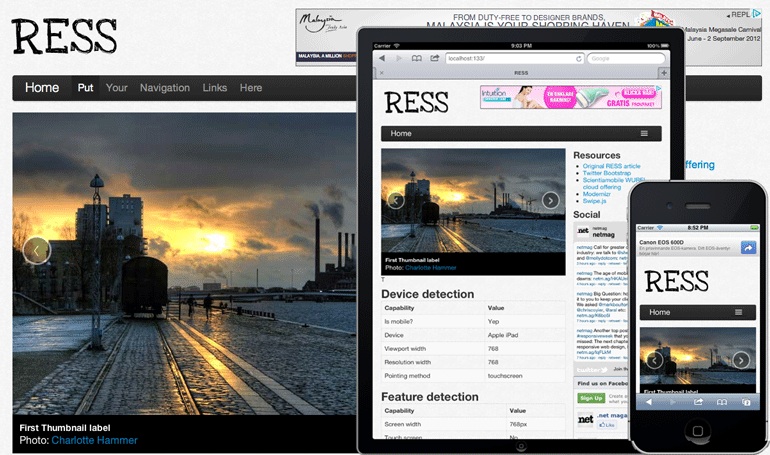Tap the iPhone Safari share icon
Screen dimensions: 770x455
coord(698,402)
